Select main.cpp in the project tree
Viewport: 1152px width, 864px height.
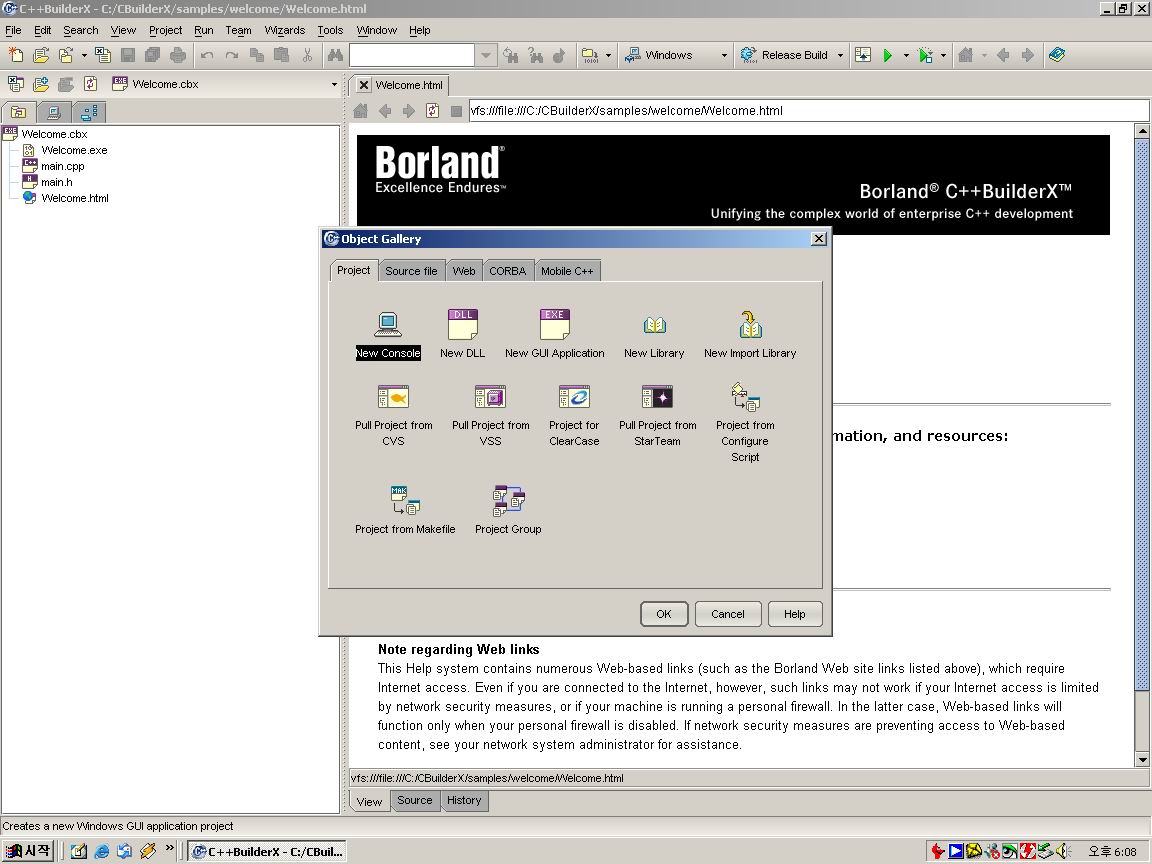(62, 166)
